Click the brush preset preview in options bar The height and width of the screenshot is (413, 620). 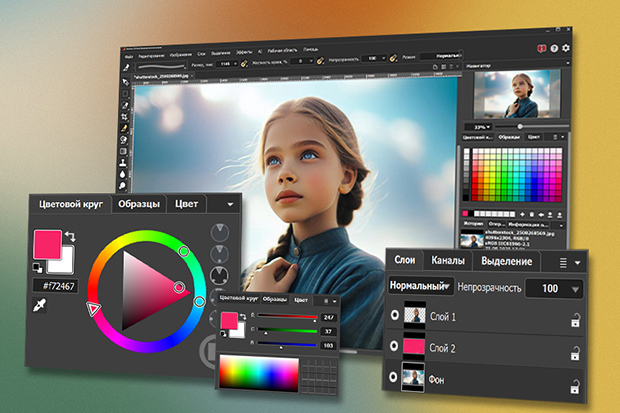click(161, 66)
